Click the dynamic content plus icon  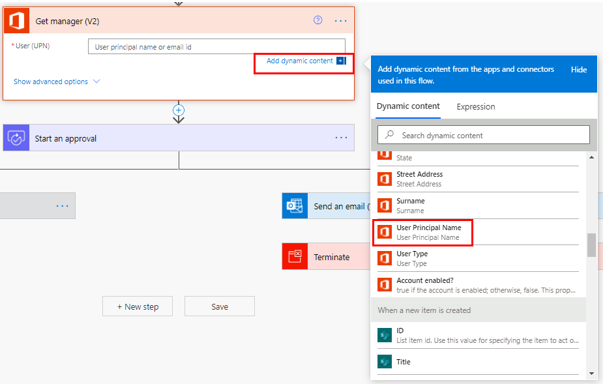coord(341,61)
